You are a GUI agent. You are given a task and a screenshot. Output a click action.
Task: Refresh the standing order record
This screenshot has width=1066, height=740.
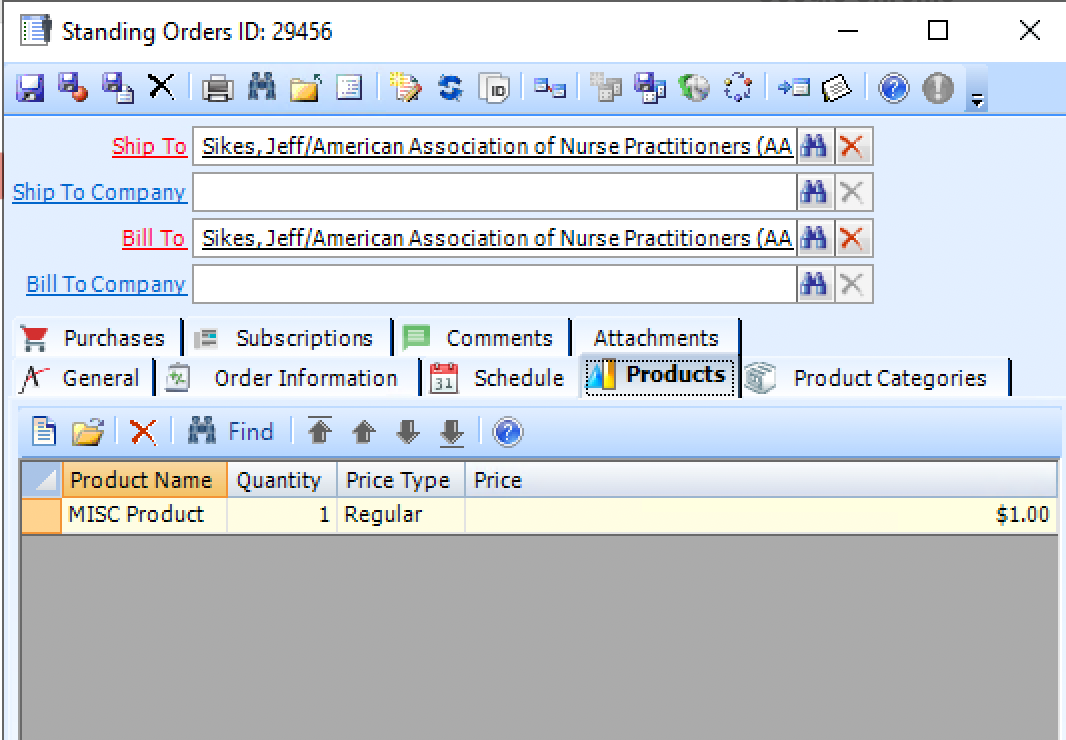point(450,88)
